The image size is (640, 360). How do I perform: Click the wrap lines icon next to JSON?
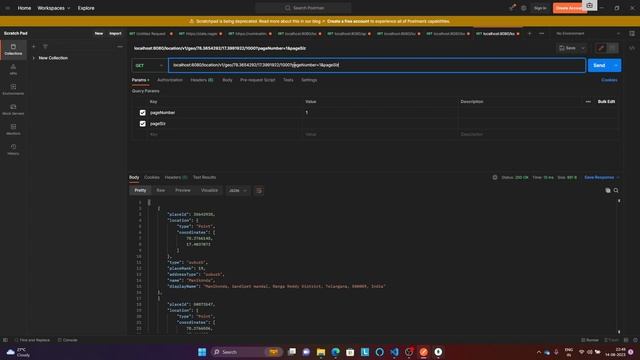(x=259, y=191)
